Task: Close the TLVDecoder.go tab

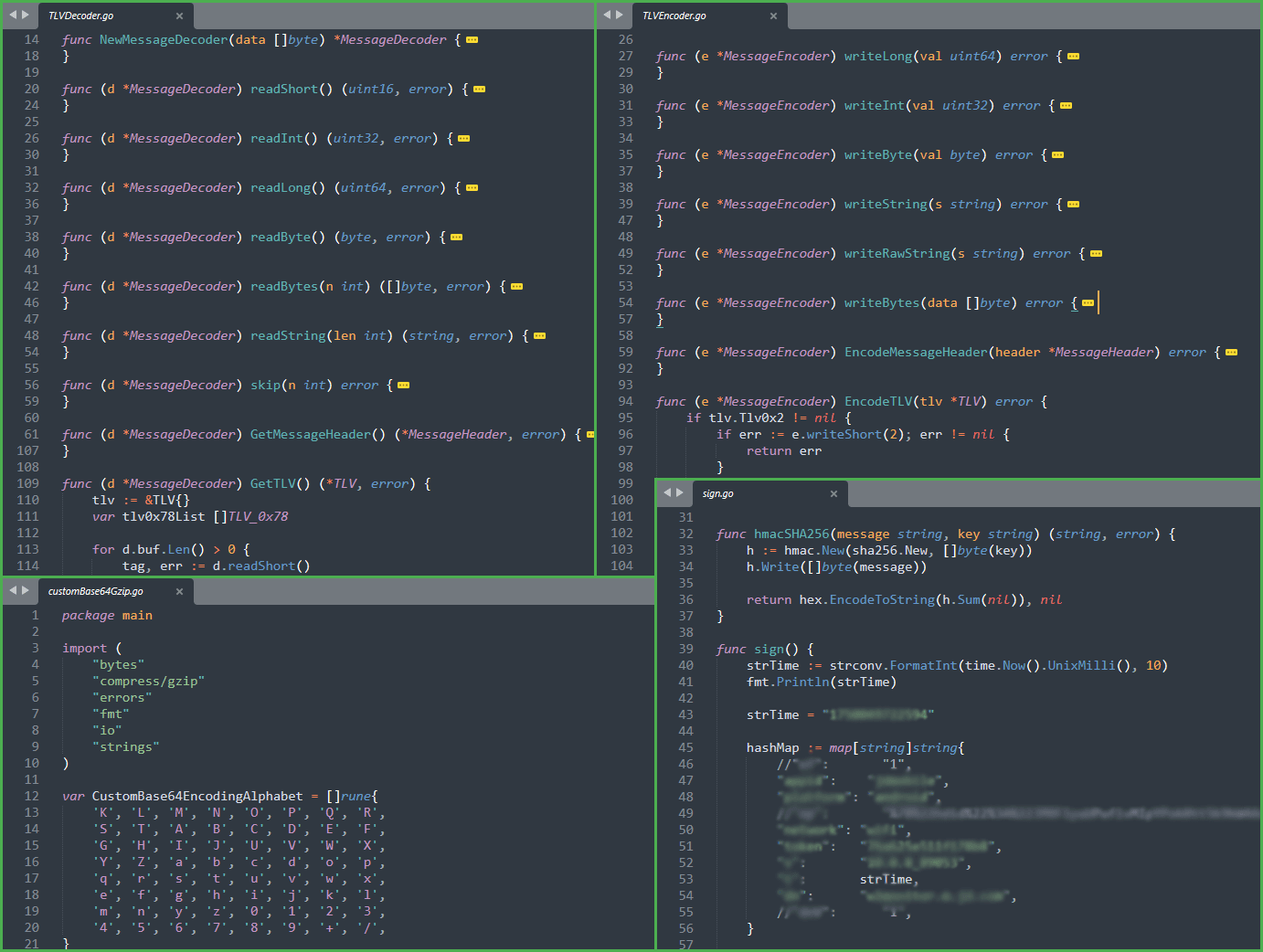Action: 179,16
